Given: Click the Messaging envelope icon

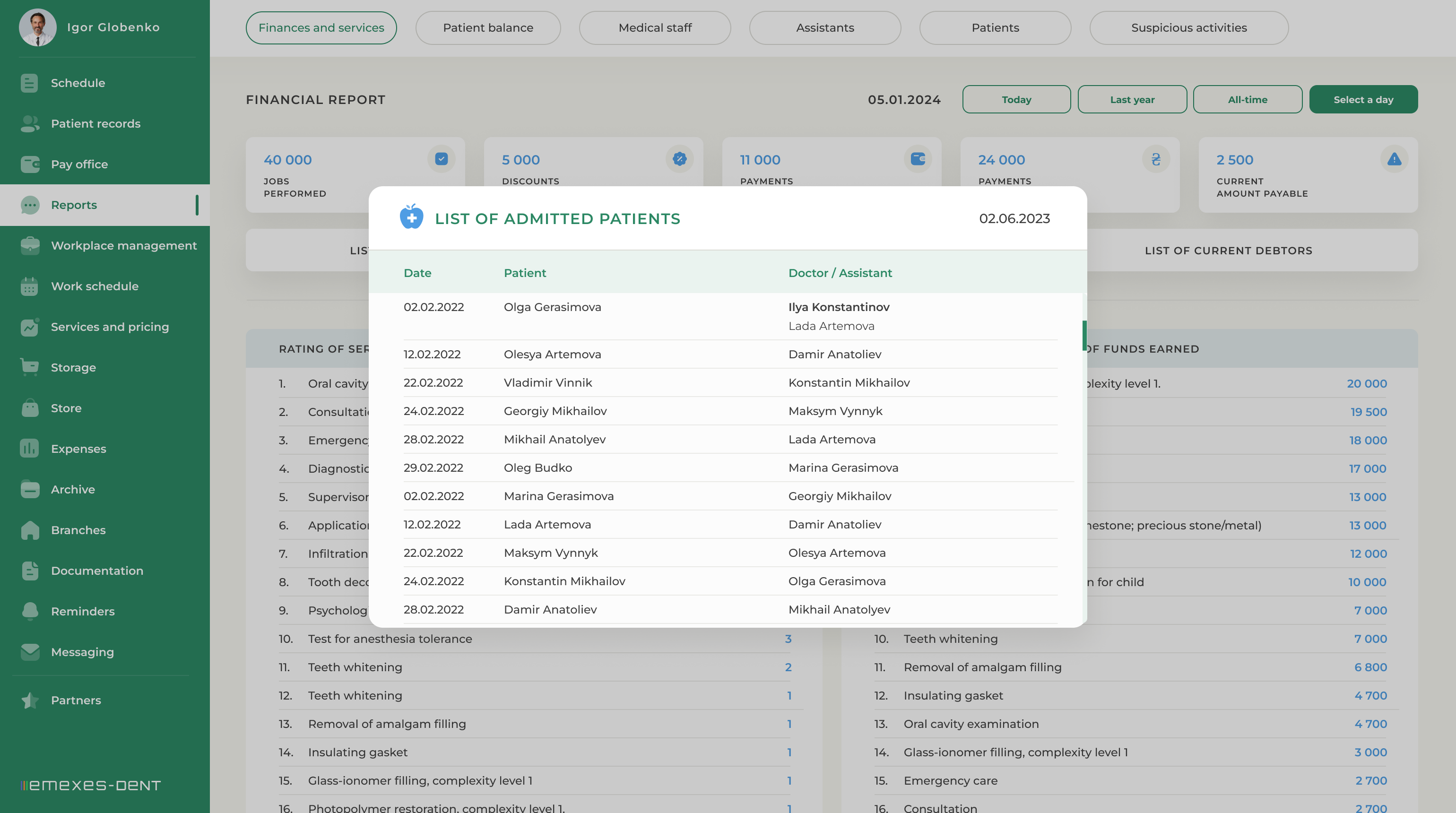Looking at the screenshot, I should click(30, 652).
